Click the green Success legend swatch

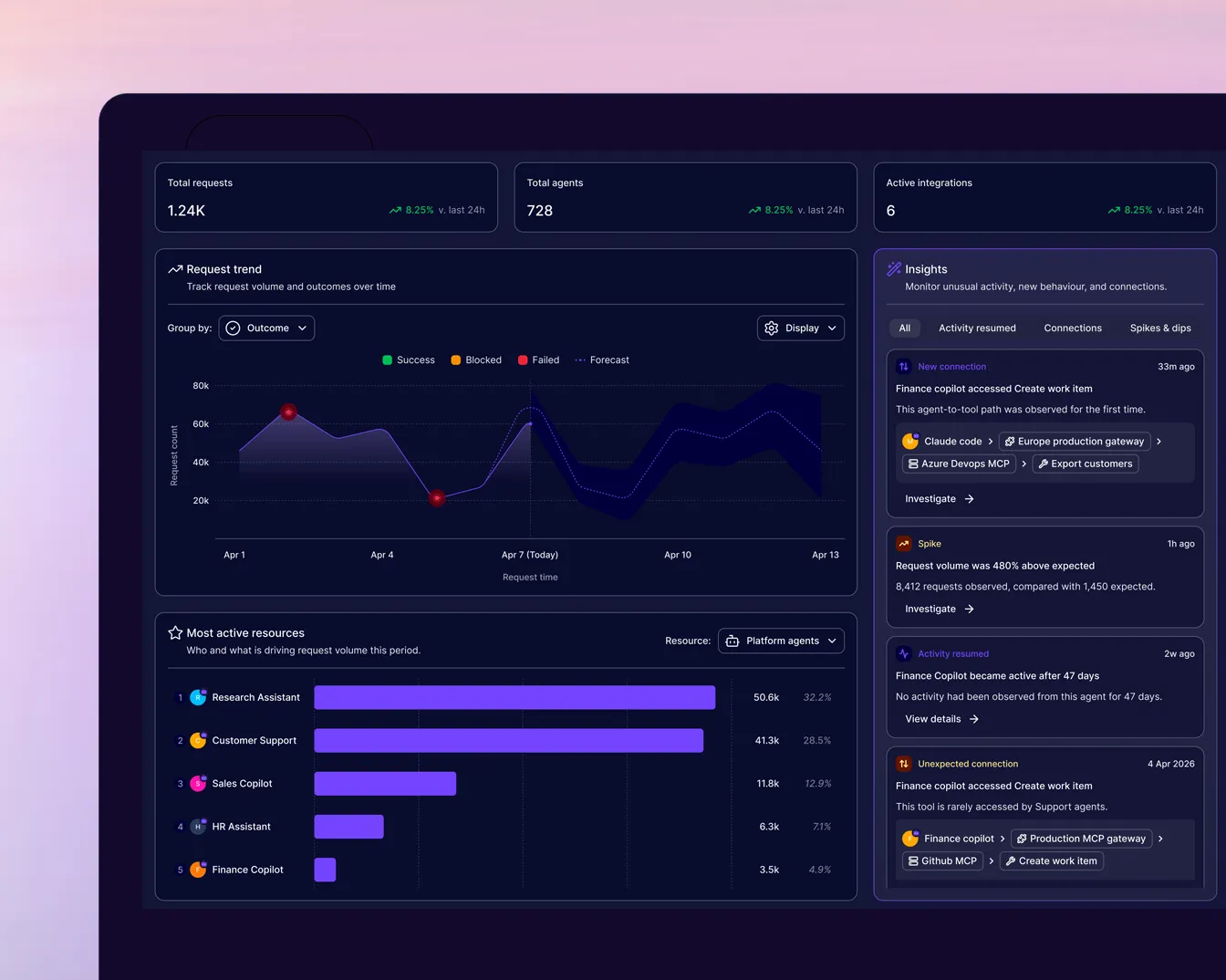click(388, 360)
